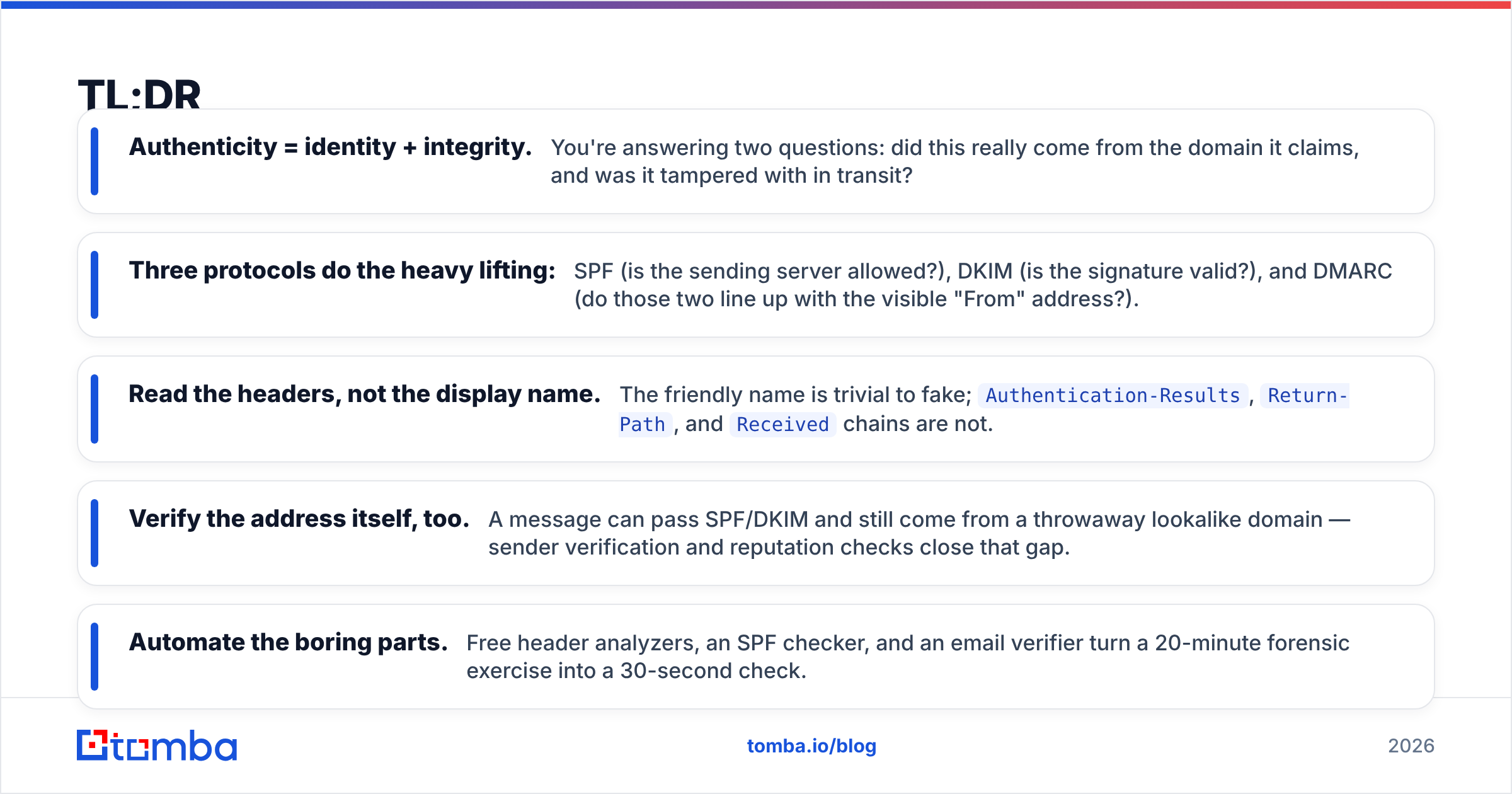Click the gradient color bar at top
This screenshot has width=1512, height=794.
coord(756,4)
